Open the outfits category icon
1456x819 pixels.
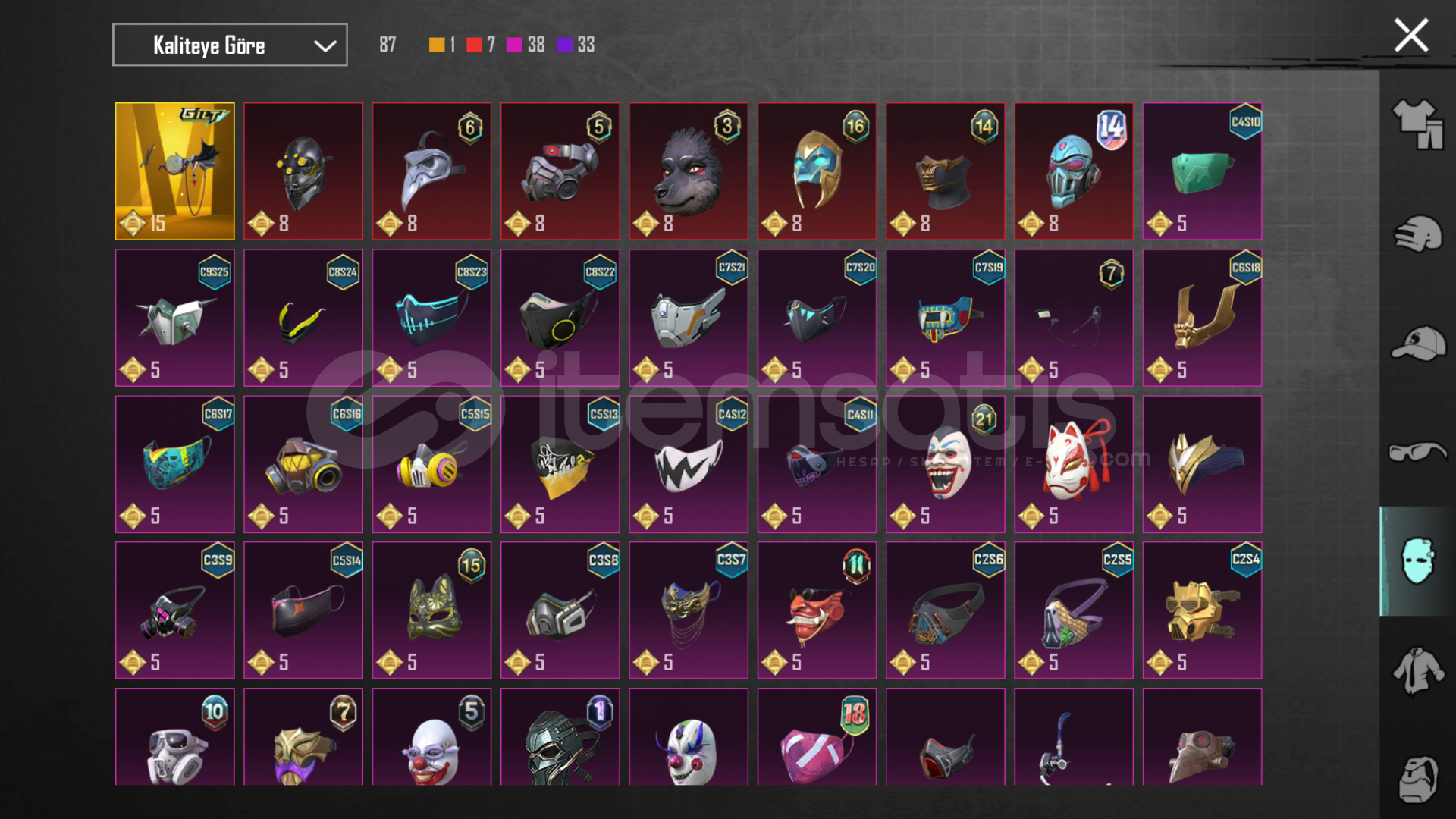click(x=1417, y=124)
